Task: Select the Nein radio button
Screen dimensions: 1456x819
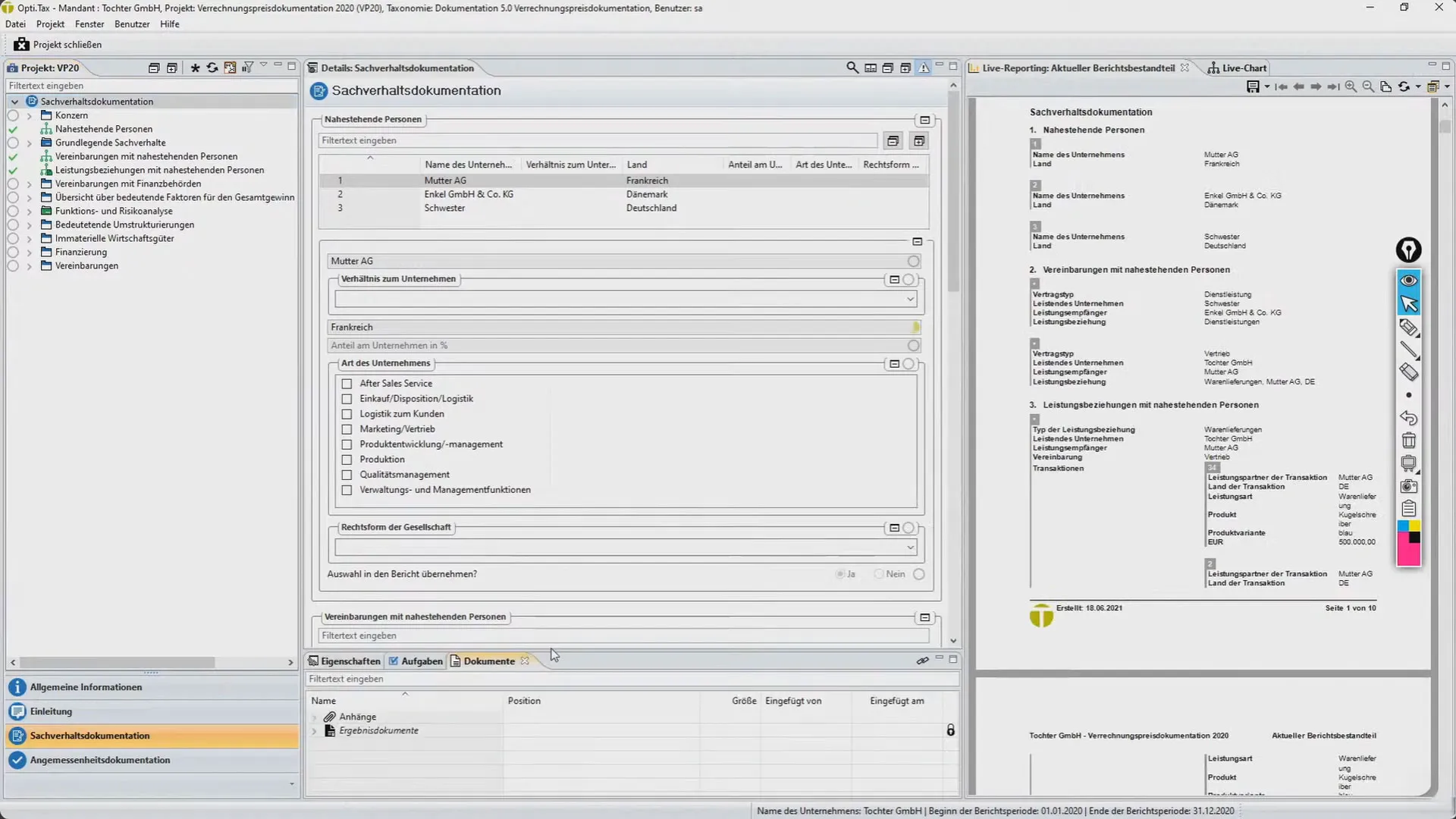Action: coord(879,574)
